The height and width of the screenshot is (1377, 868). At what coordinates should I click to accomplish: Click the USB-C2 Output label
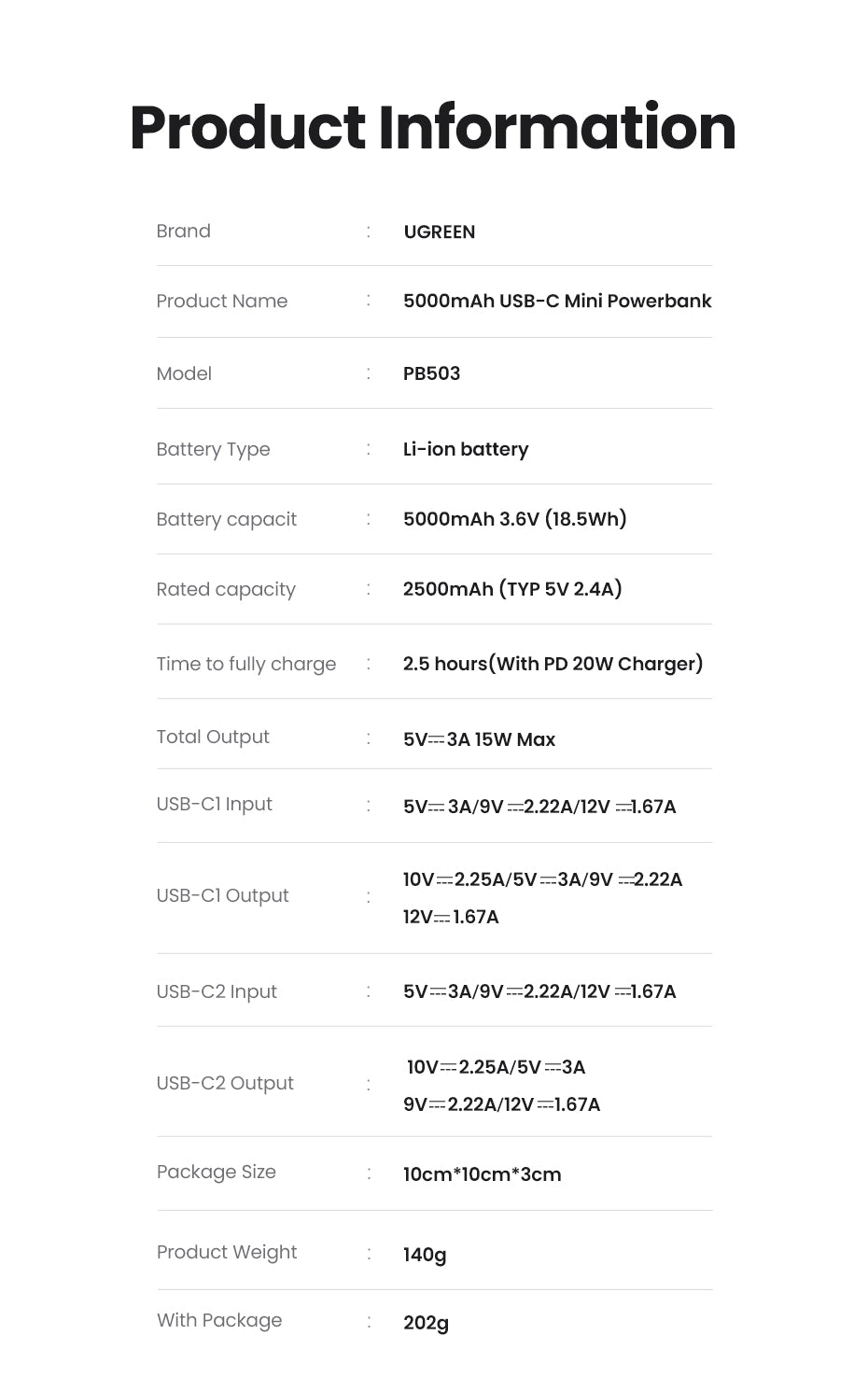[x=225, y=1084]
